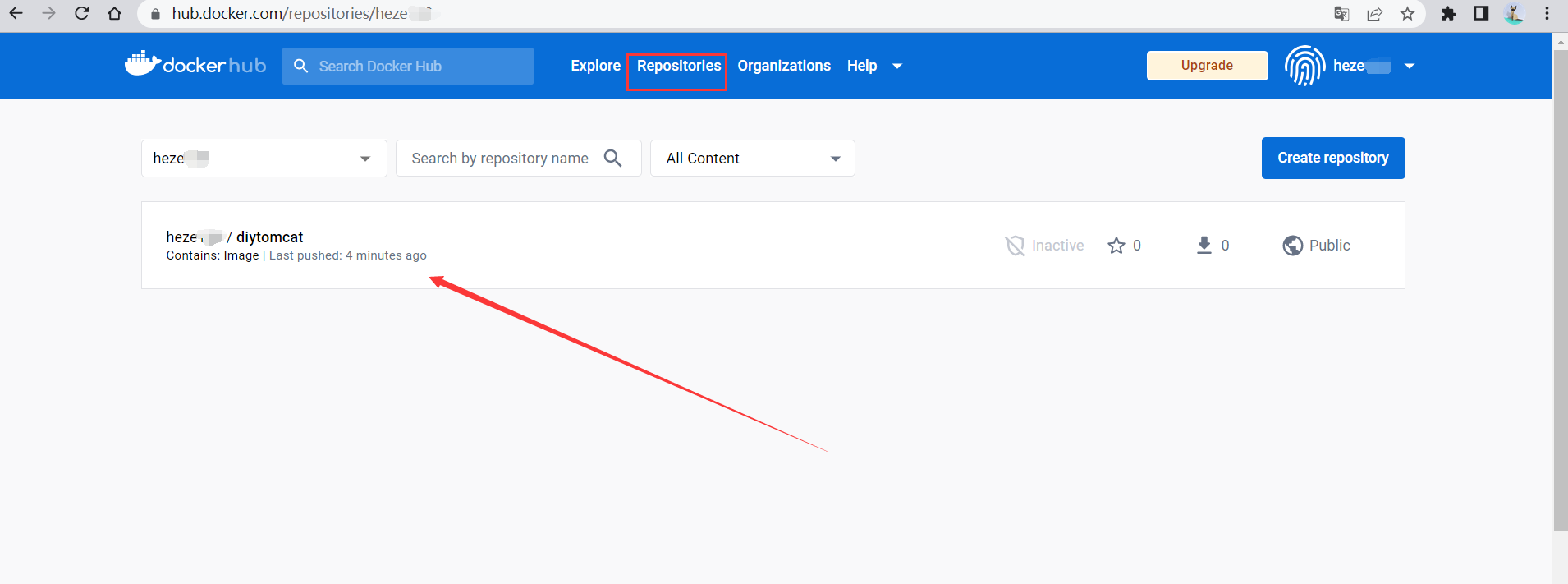Click the 'Inactive' status text
The image size is (1568, 584).
click(x=1057, y=246)
